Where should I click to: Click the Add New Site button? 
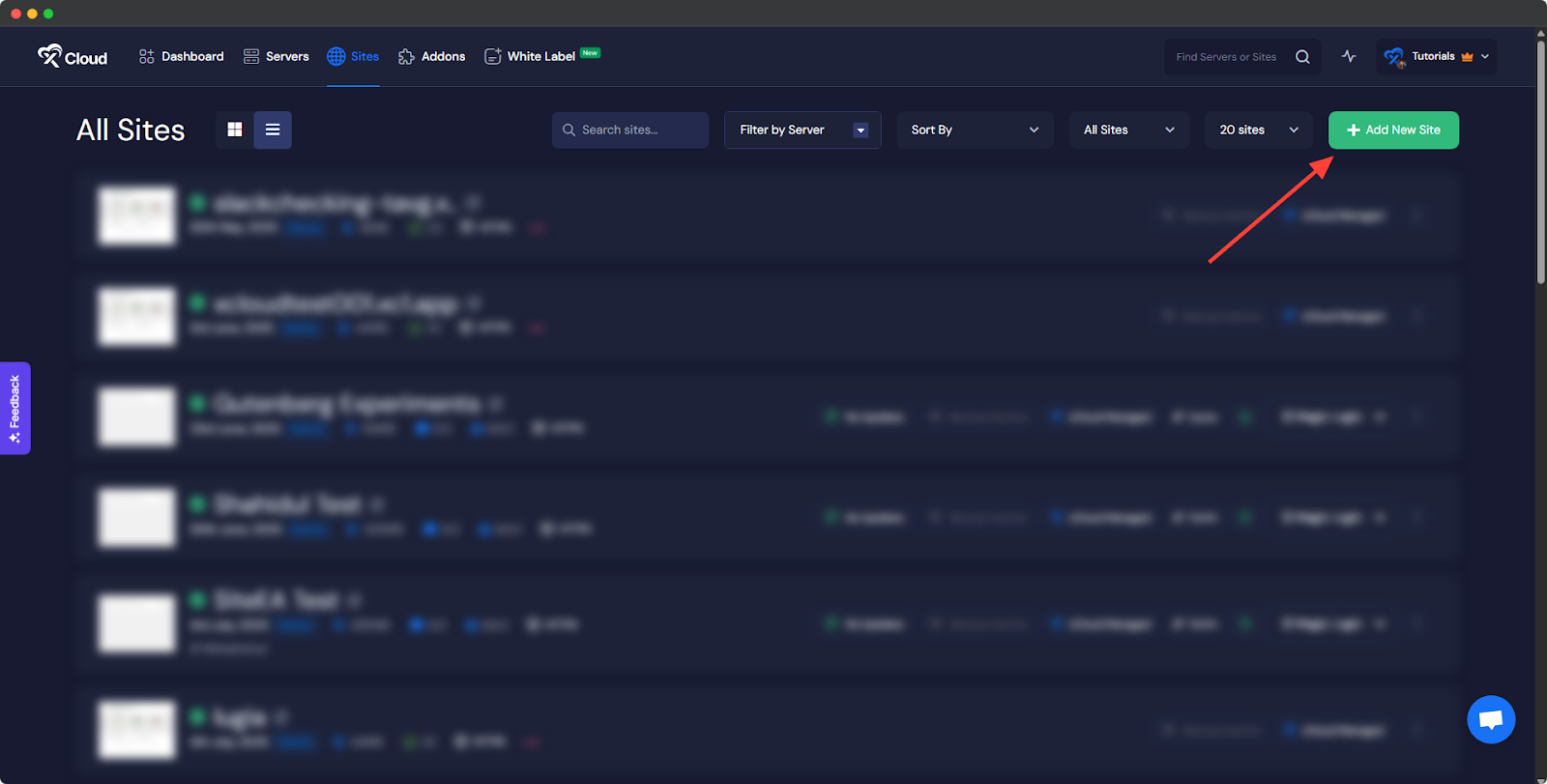[x=1392, y=130]
